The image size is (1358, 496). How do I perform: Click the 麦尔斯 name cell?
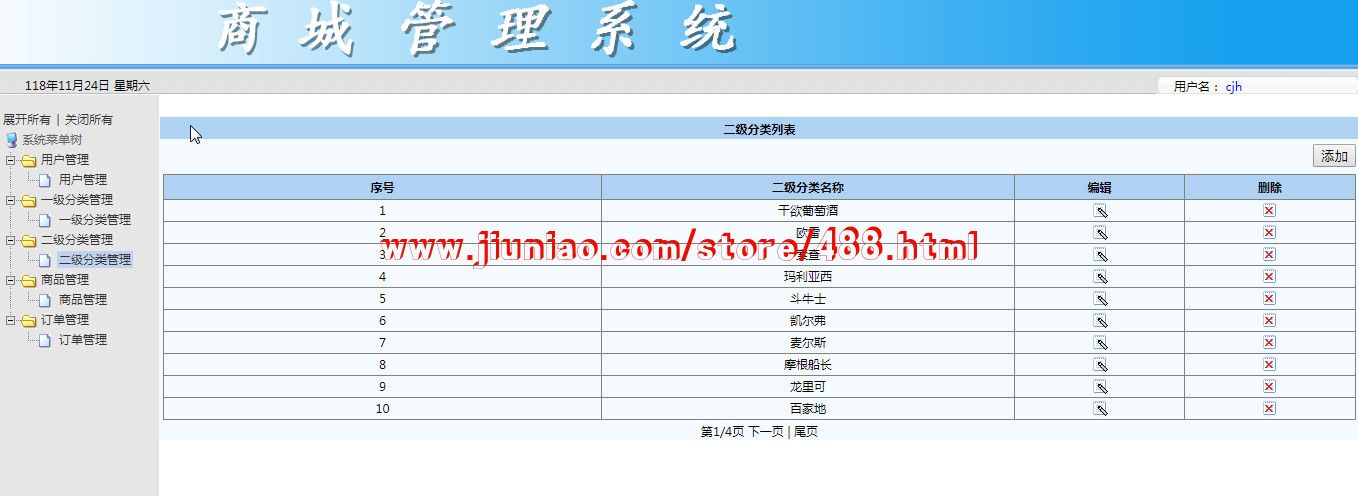[x=808, y=342]
